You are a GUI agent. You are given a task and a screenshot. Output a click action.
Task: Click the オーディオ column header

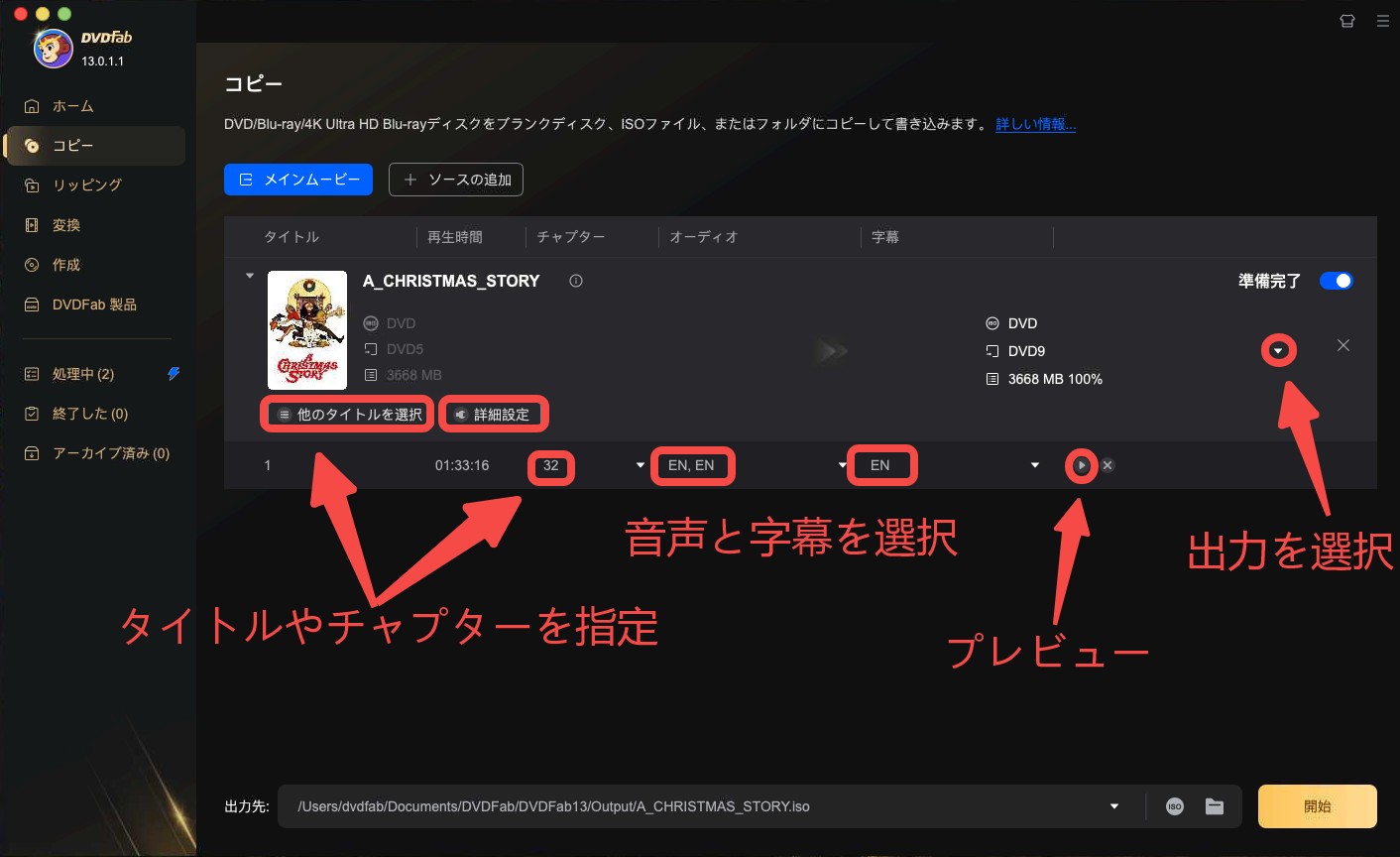point(704,237)
